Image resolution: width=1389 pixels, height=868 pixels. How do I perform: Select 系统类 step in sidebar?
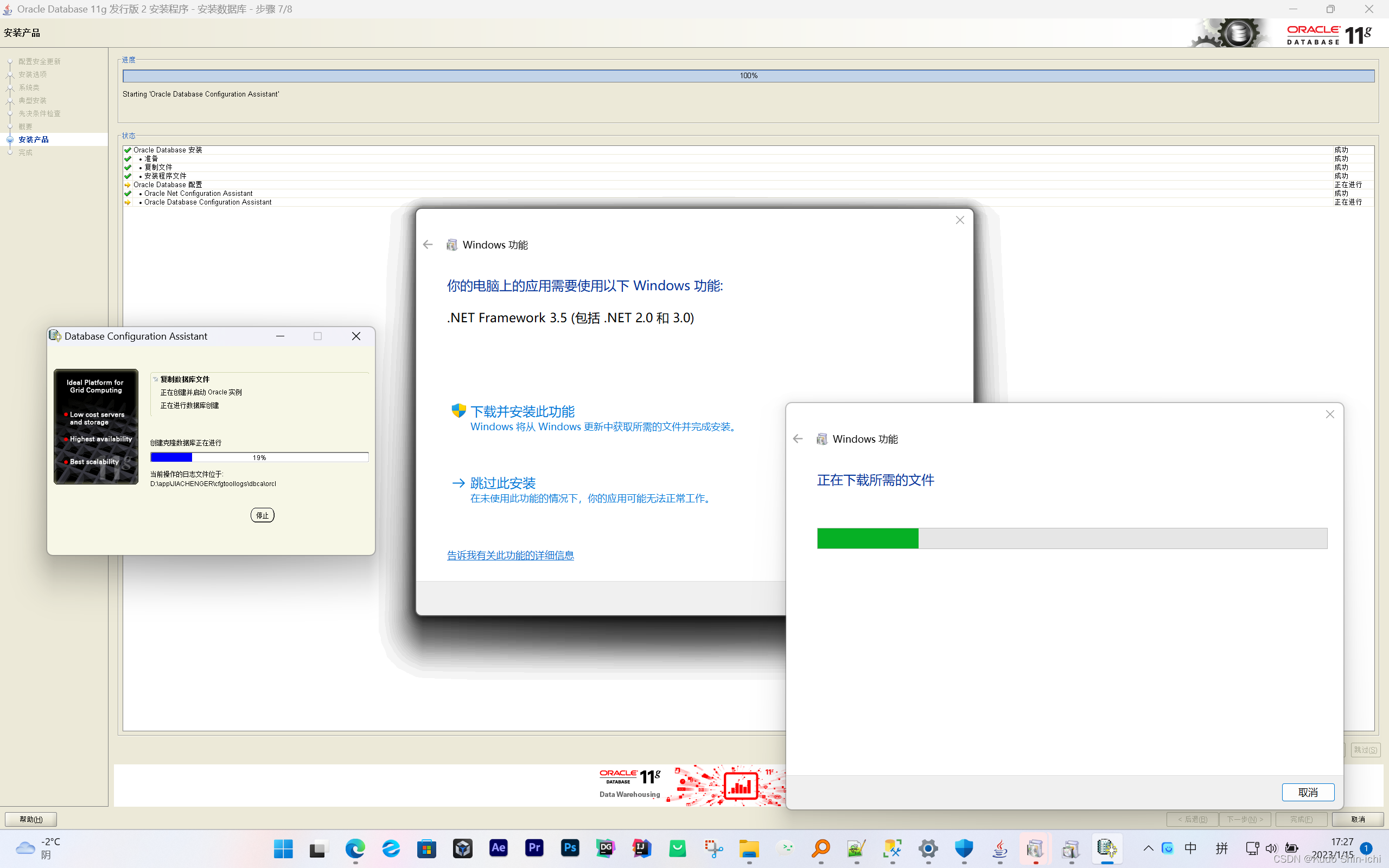pyautogui.click(x=29, y=87)
